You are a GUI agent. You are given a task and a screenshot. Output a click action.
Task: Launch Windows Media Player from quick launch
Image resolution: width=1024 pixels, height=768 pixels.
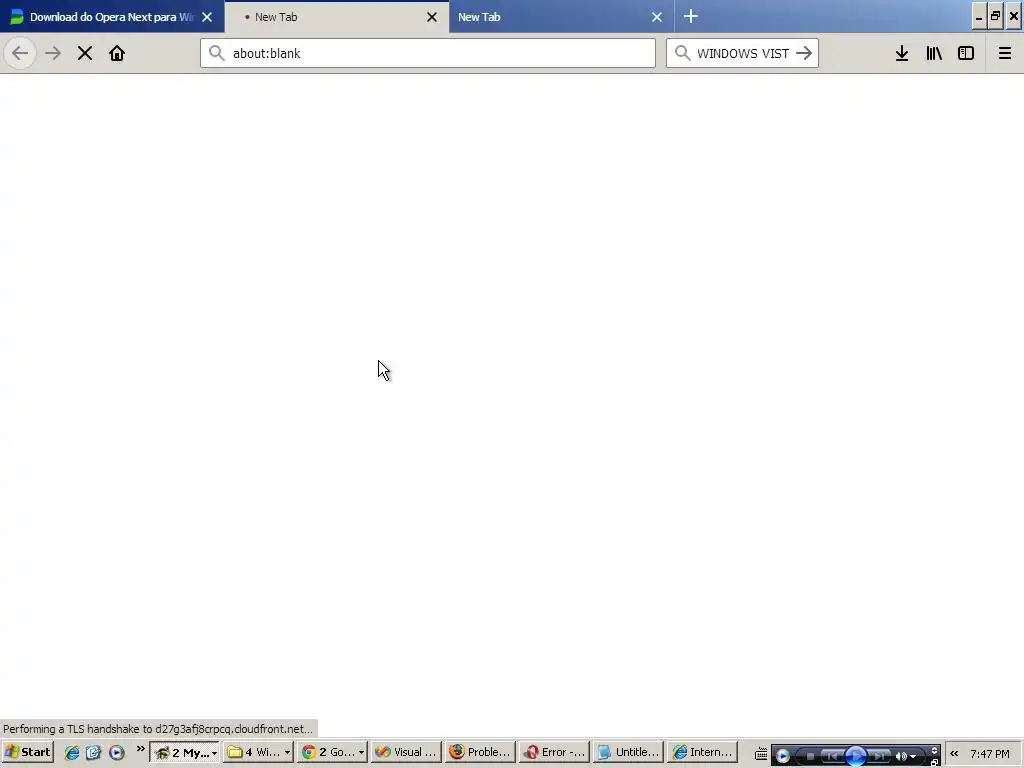click(x=116, y=752)
